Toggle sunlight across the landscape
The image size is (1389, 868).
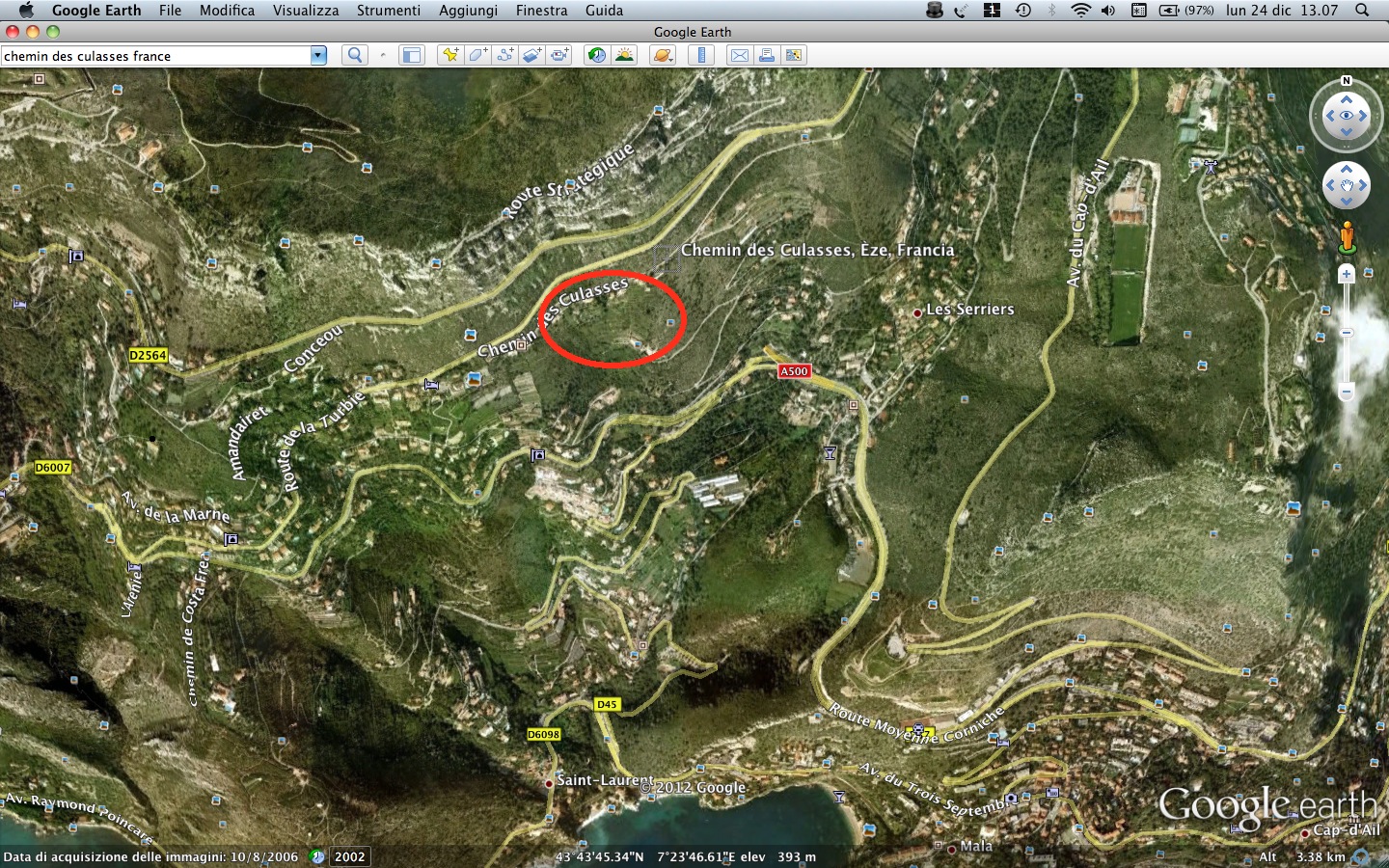point(624,55)
